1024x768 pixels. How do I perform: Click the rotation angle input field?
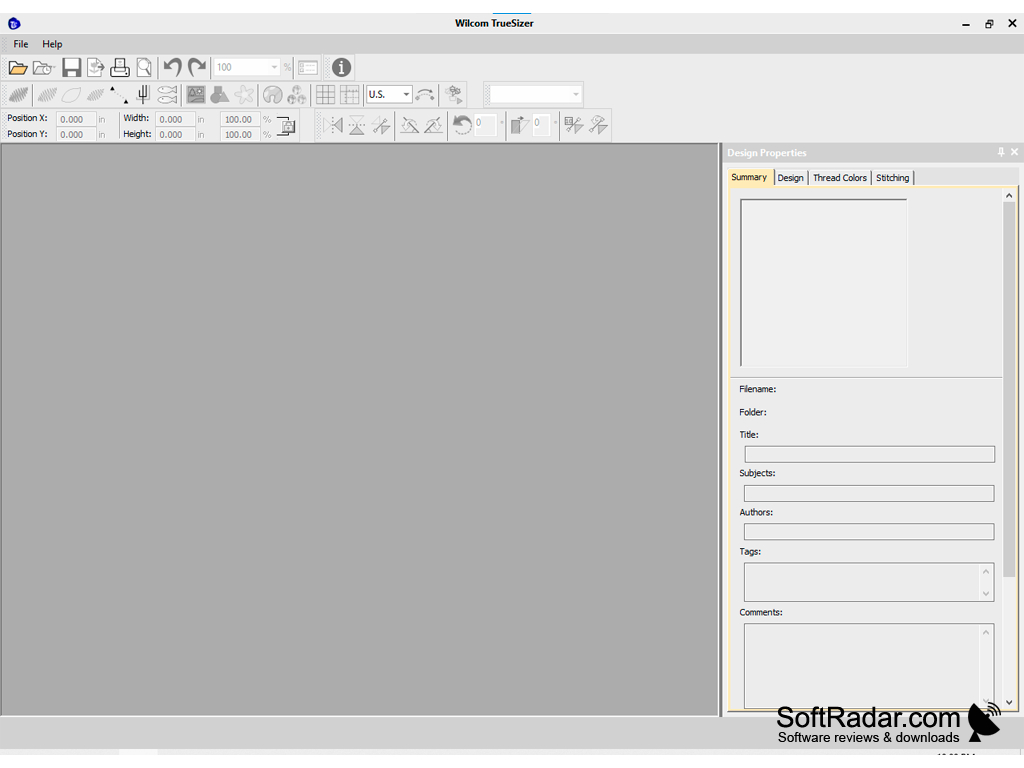tap(485, 124)
